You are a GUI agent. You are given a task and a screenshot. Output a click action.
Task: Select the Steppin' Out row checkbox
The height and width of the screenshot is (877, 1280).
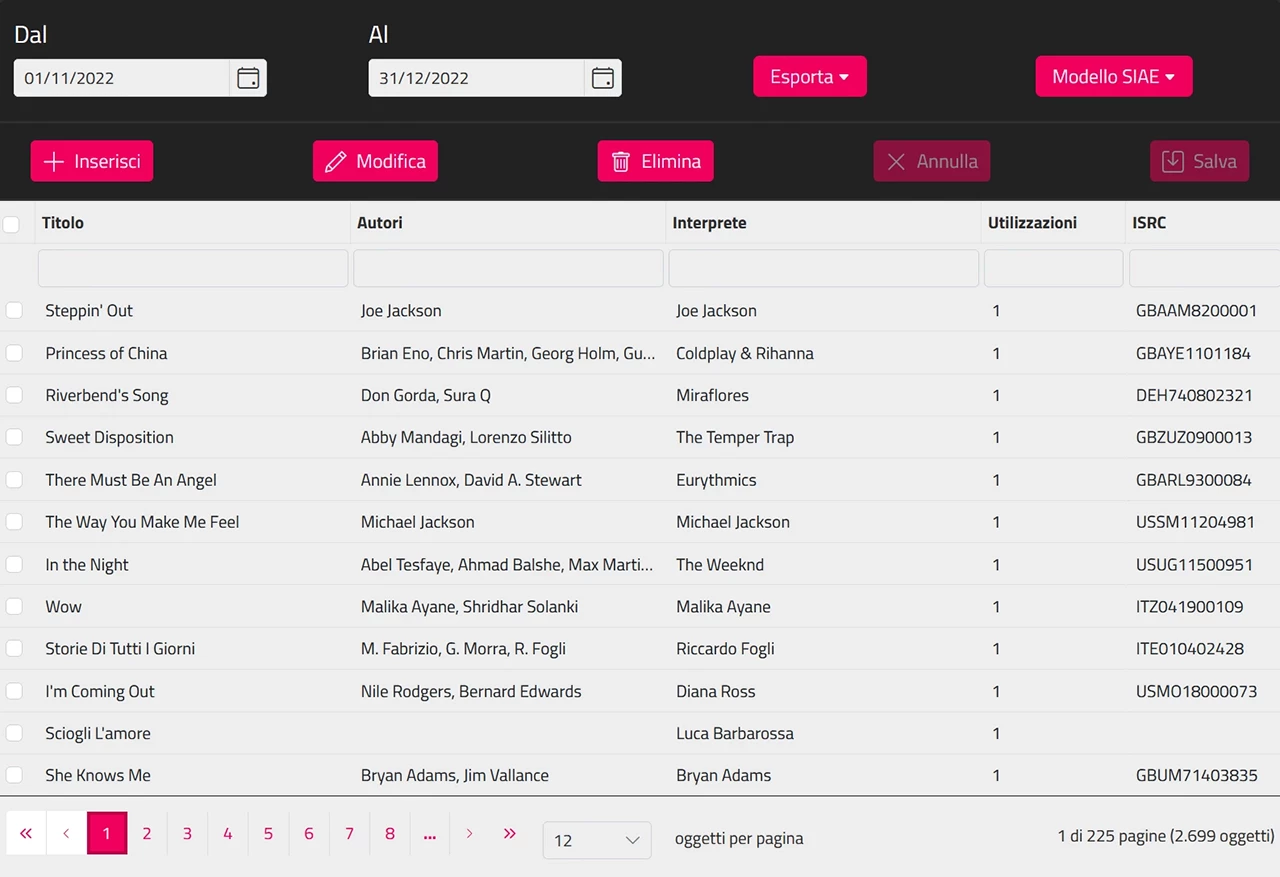tap(14, 310)
